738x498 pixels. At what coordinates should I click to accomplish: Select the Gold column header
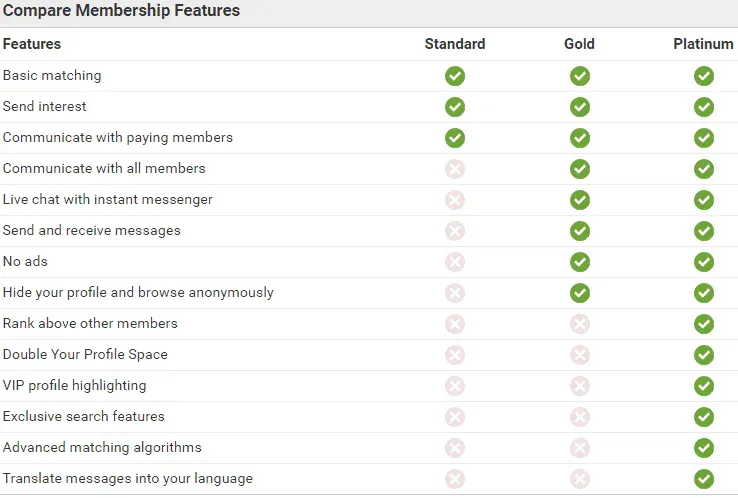click(x=579, y=44)
